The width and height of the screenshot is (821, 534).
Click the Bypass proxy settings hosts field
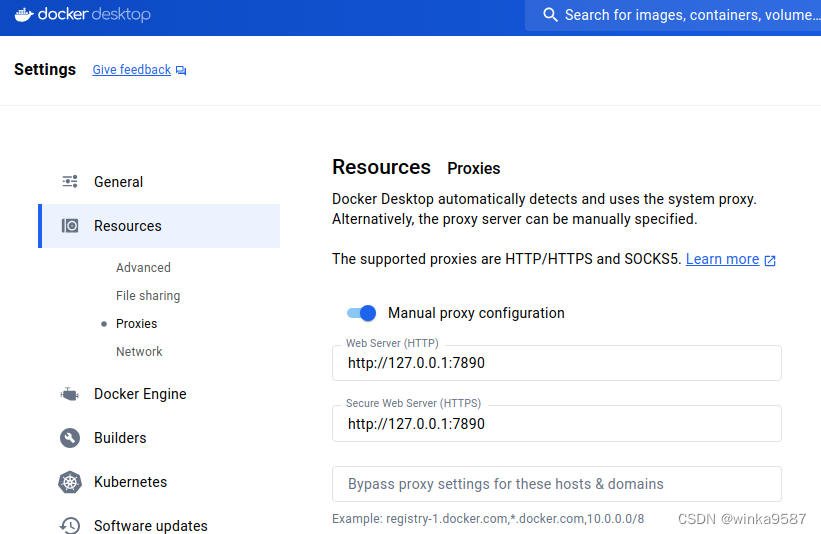[x=557, y=484]
